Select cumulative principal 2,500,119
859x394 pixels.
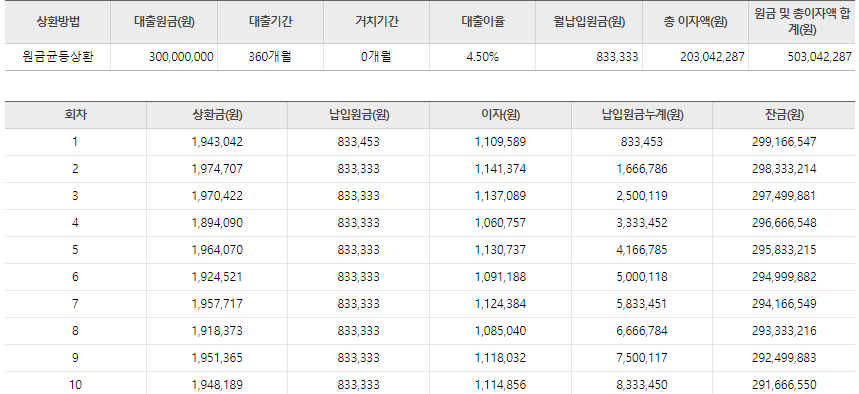pyautogui.click(x=642, y=196)
